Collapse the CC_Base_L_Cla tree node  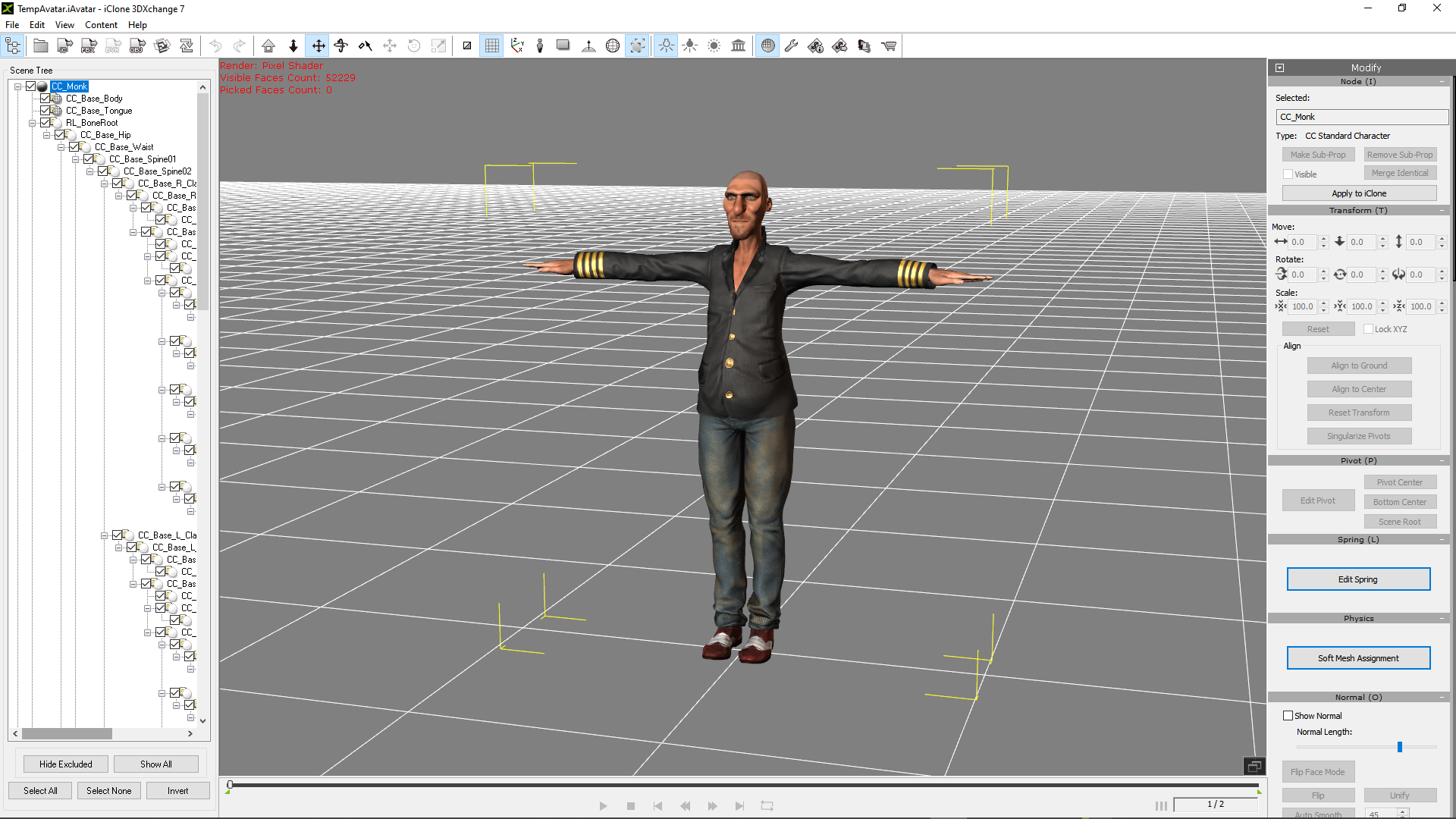click(x=104, y=535)
